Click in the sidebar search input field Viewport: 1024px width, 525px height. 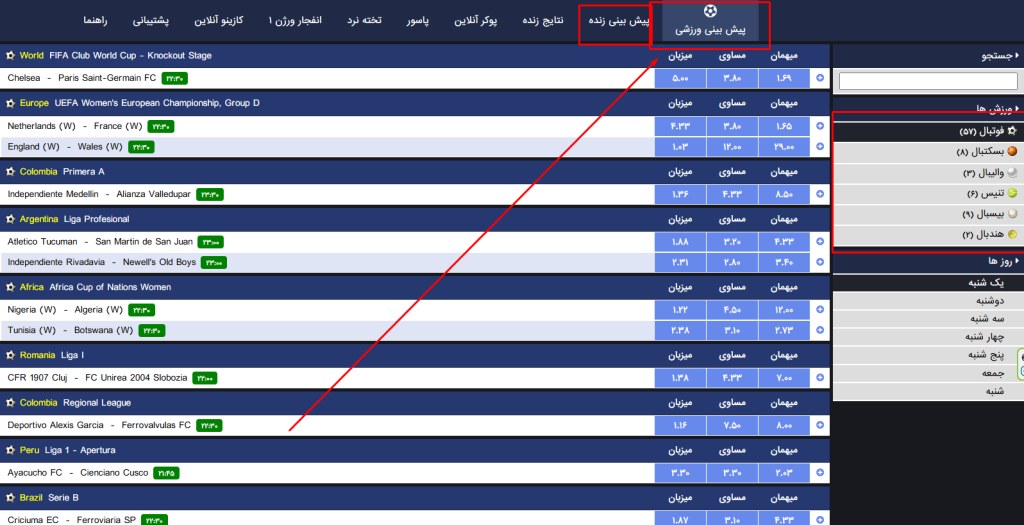928,81
